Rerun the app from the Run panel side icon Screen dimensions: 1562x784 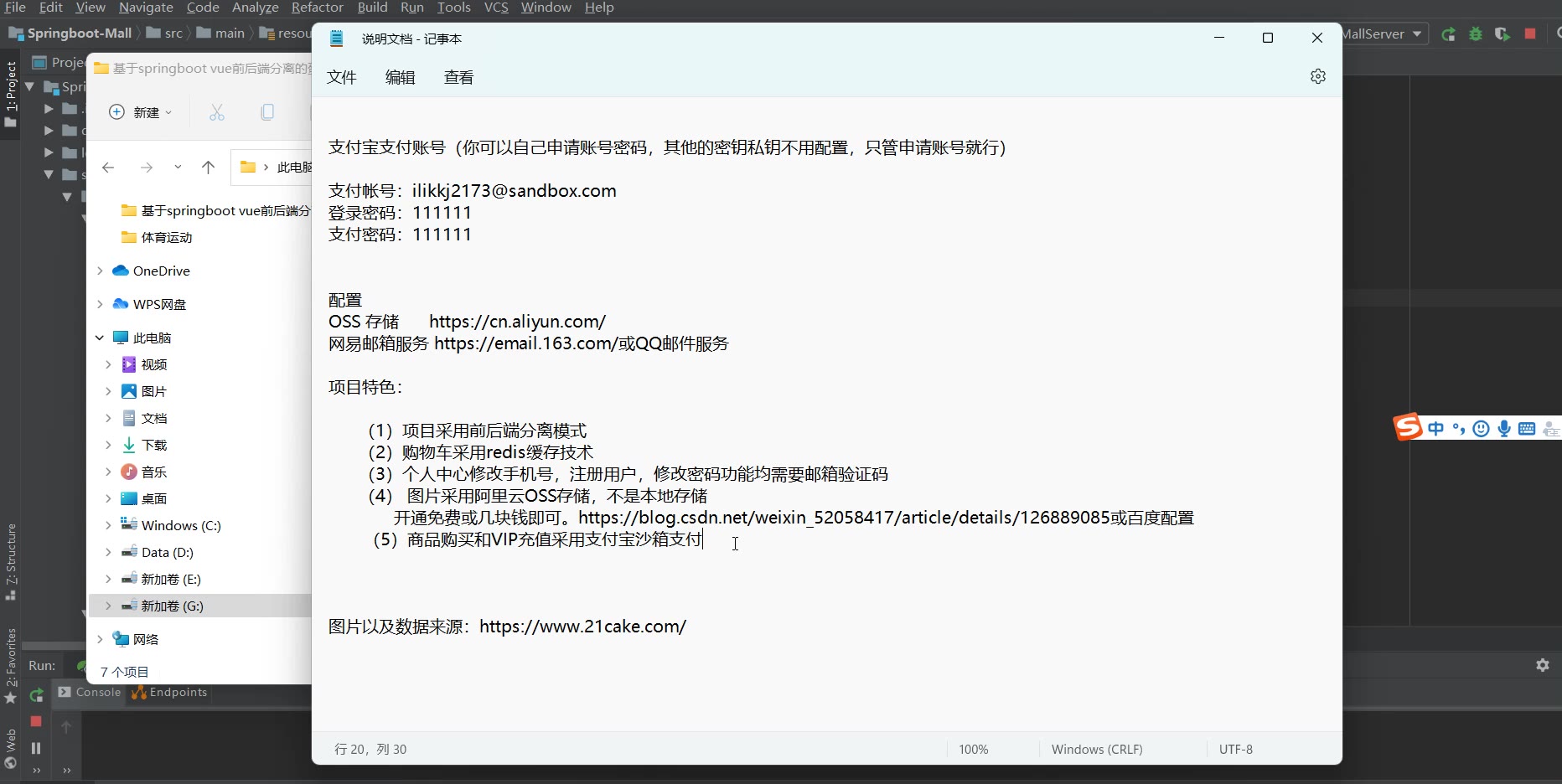pos(36,695)
